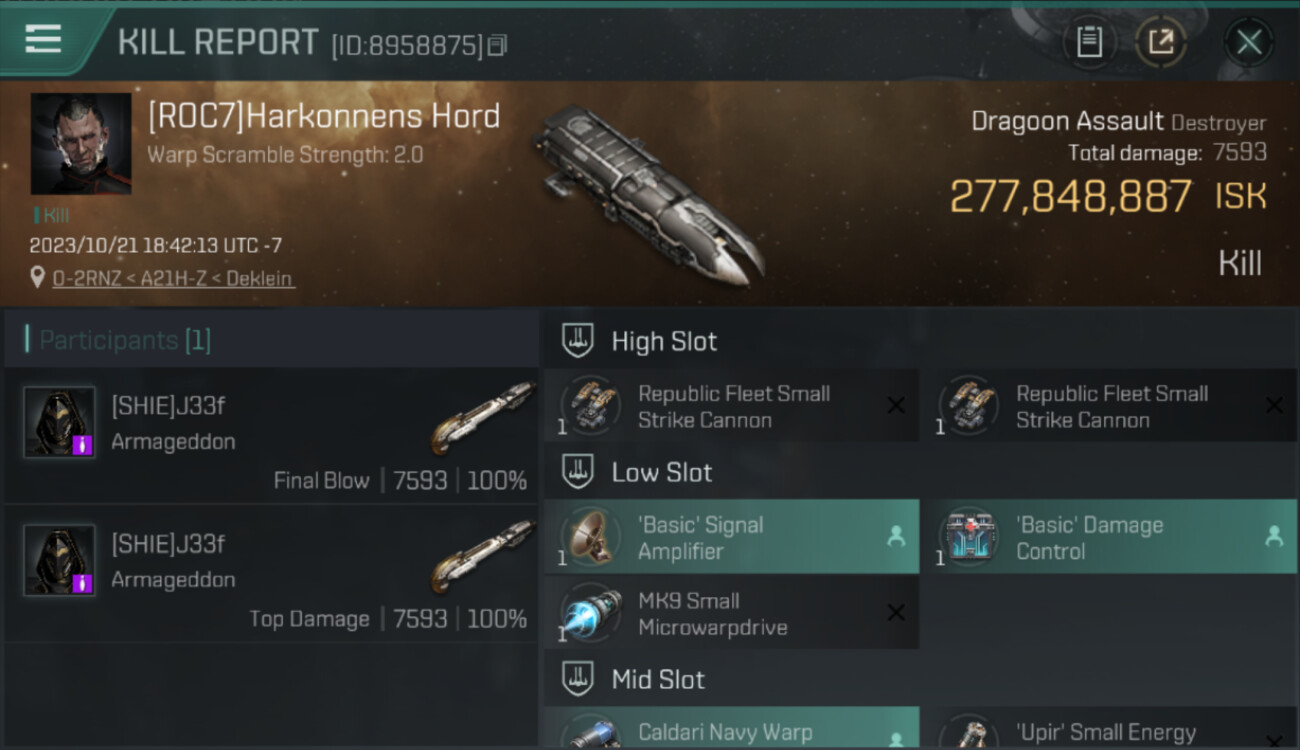
Task: Open the clipboard report icon
Action: [x=1089, y=42]
